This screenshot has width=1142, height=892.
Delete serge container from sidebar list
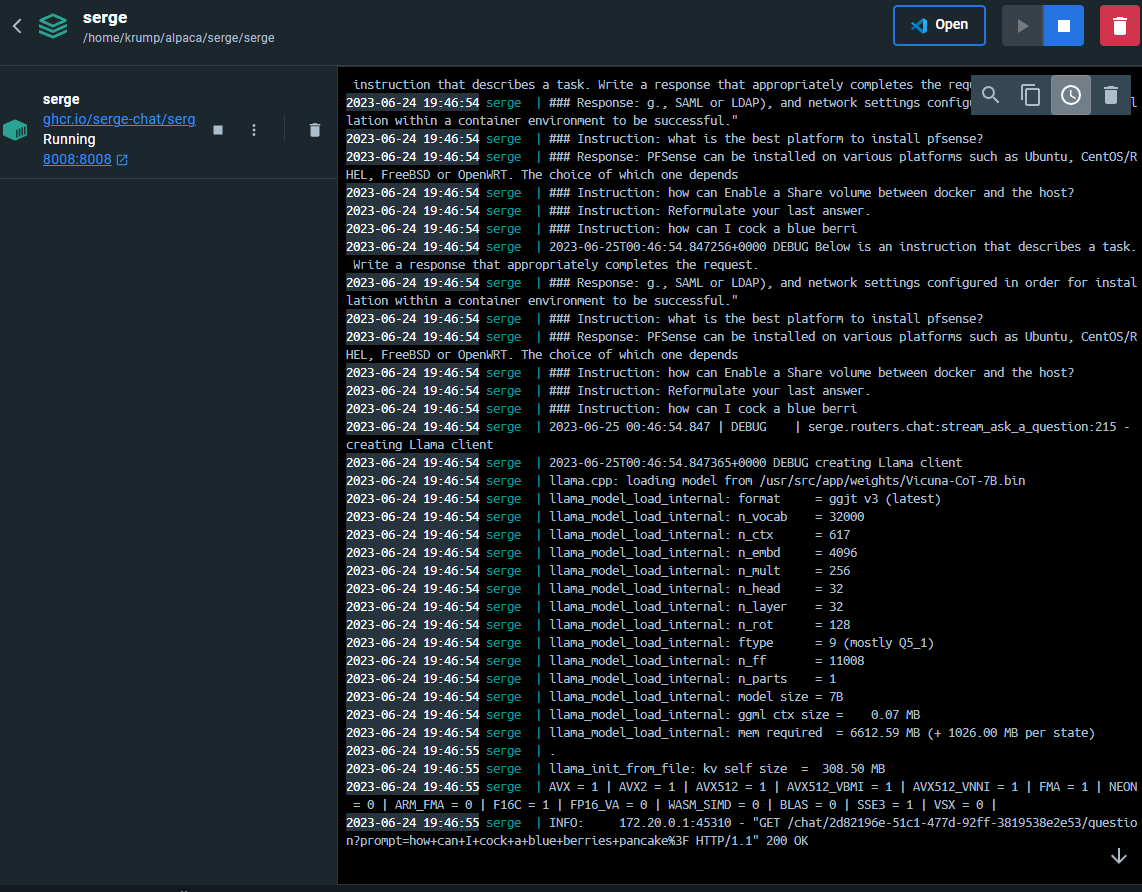[315, 130]
